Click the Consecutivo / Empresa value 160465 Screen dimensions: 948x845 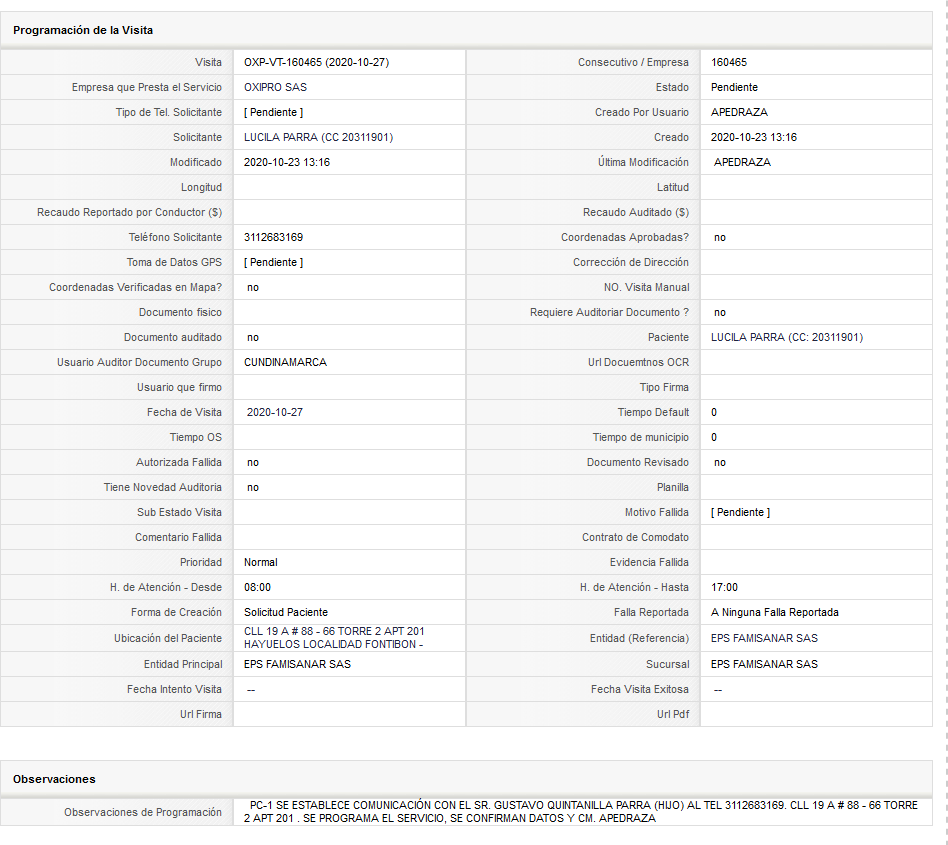pos(729,62)
